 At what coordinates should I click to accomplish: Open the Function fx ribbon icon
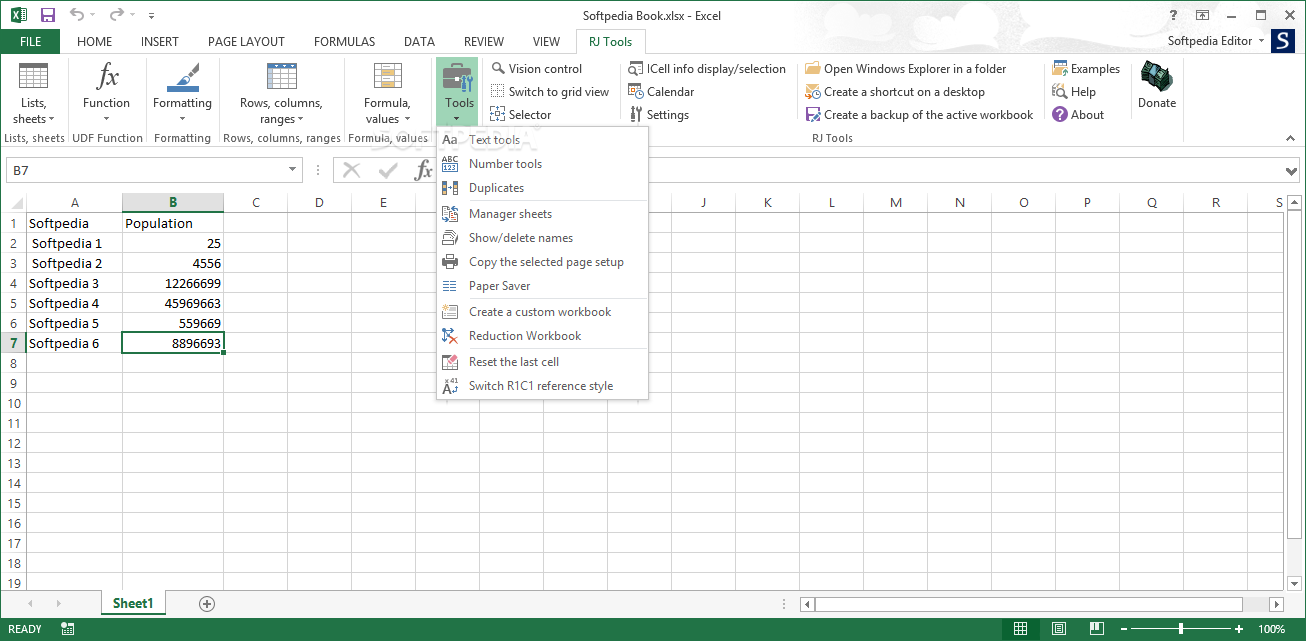coord(107,77)
